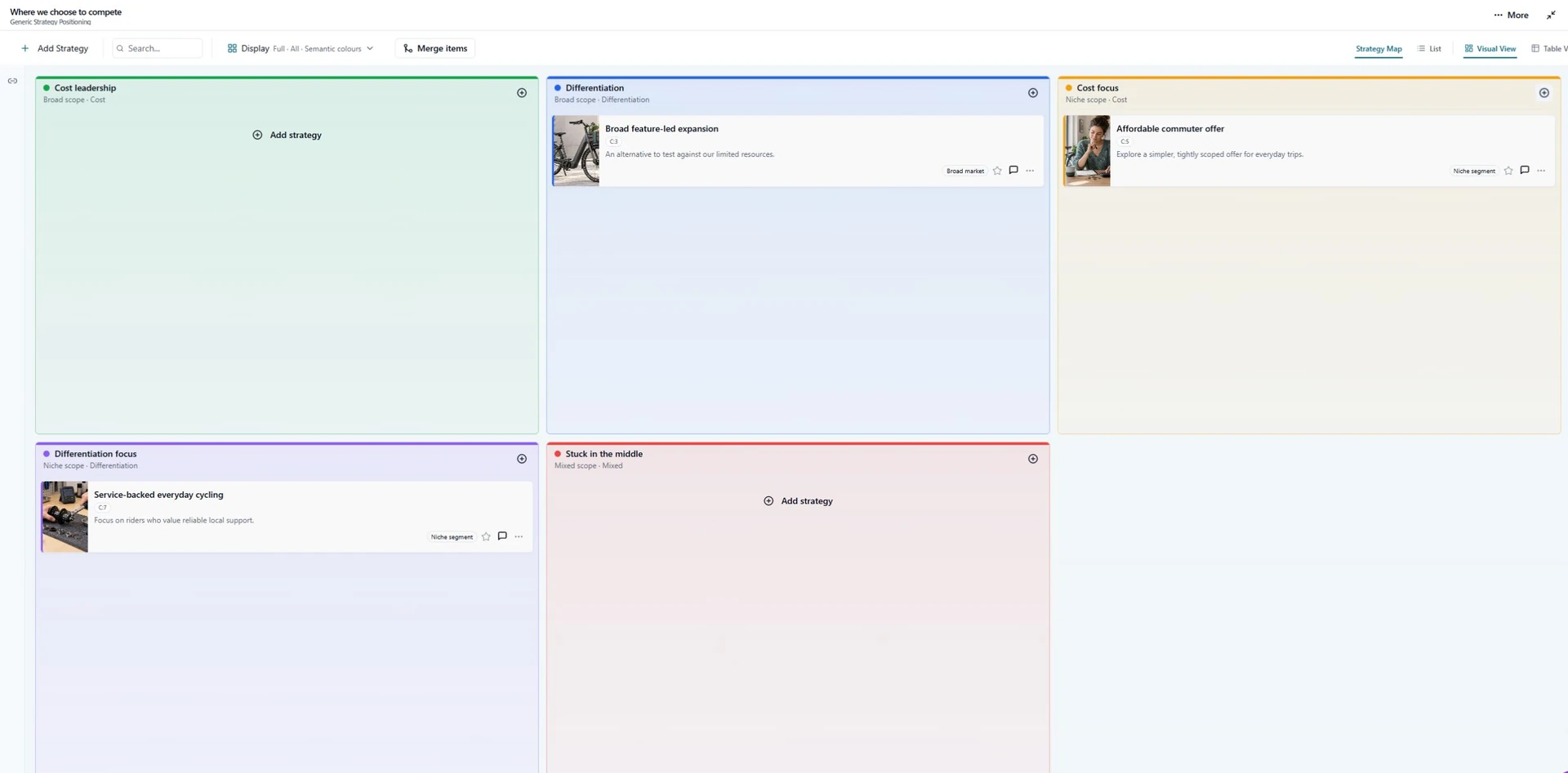Open more options for Service-backed everyday cycling
1568x773 pixels.
[x=519, y=536]
